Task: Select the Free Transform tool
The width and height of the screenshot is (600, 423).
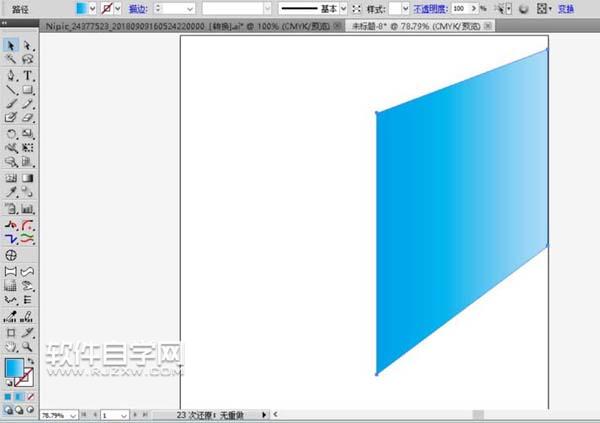Action: [27, 148]
